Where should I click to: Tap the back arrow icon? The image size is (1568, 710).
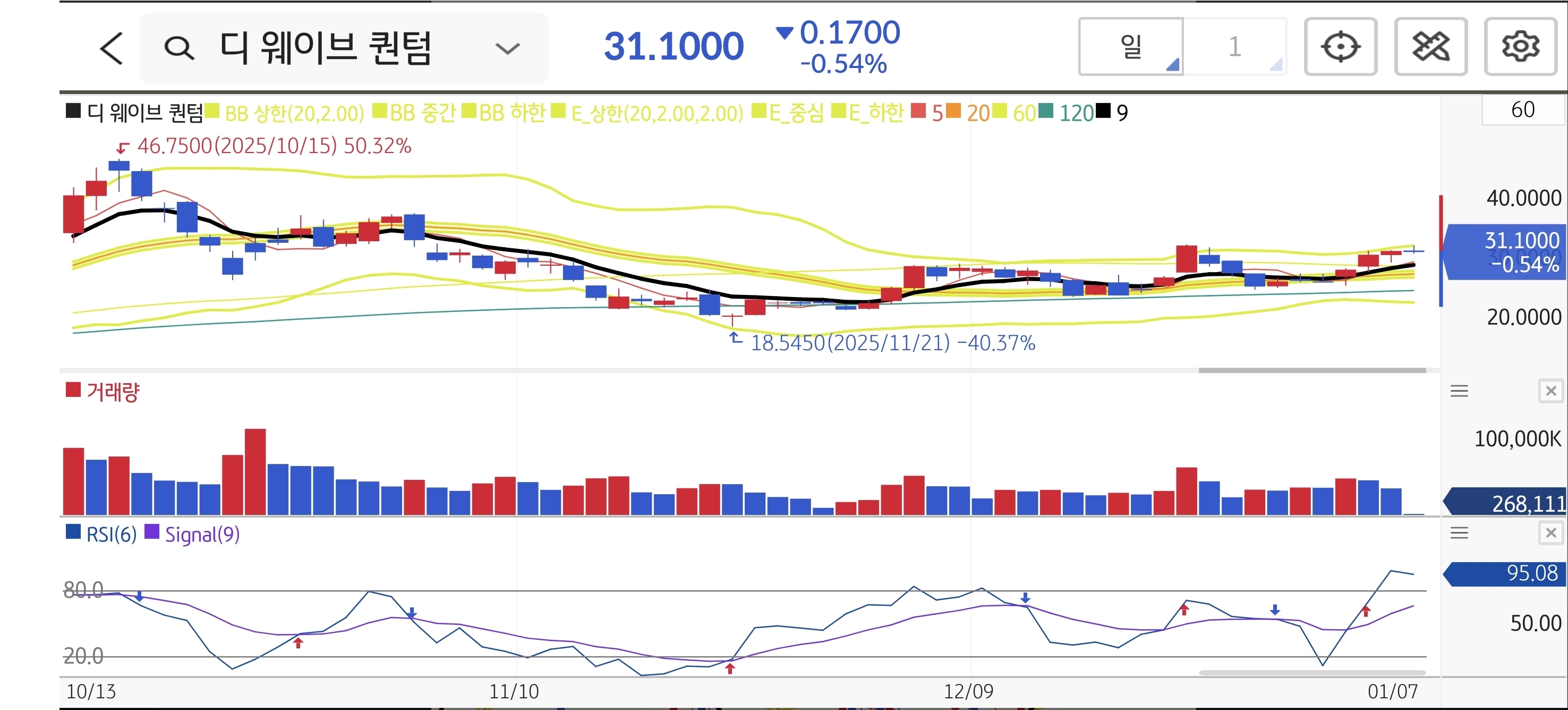(x=112, y=48)
